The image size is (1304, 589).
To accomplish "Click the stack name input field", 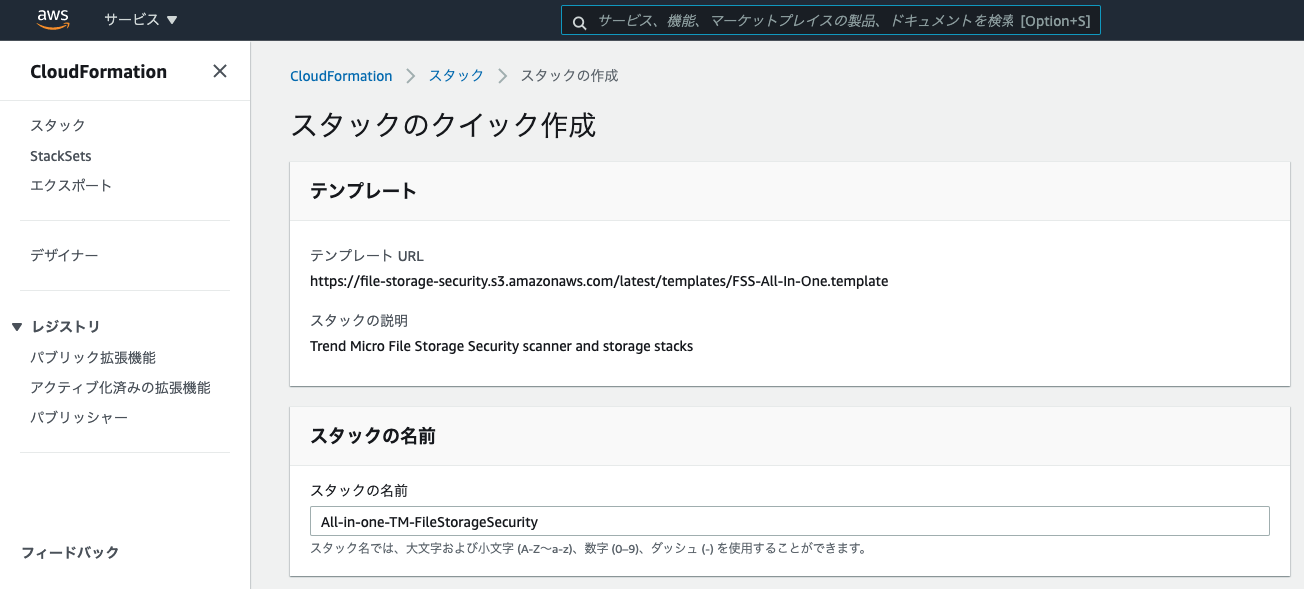I will (789, 521).
